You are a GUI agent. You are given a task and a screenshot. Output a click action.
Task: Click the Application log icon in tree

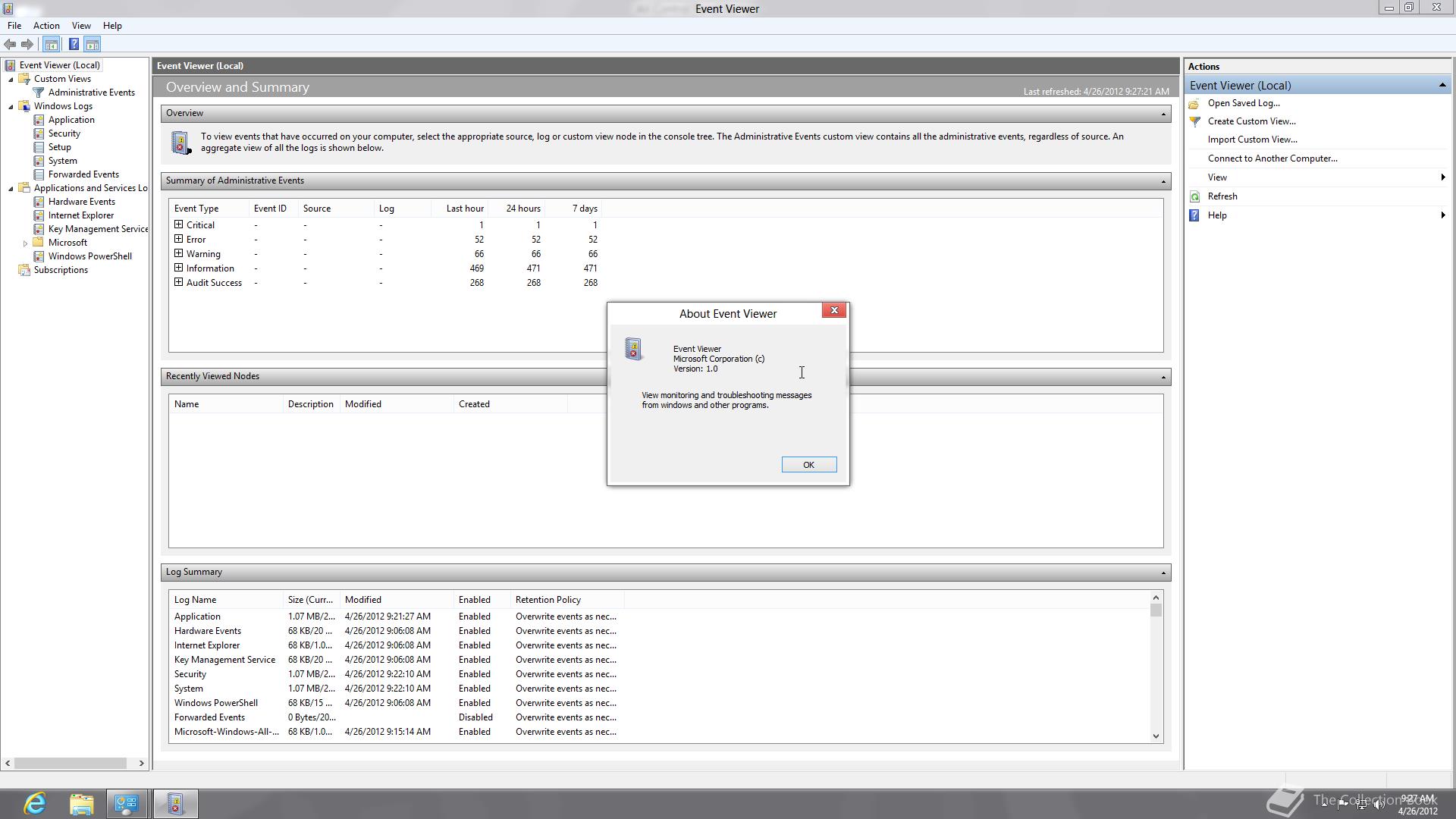tap(39, 120)
